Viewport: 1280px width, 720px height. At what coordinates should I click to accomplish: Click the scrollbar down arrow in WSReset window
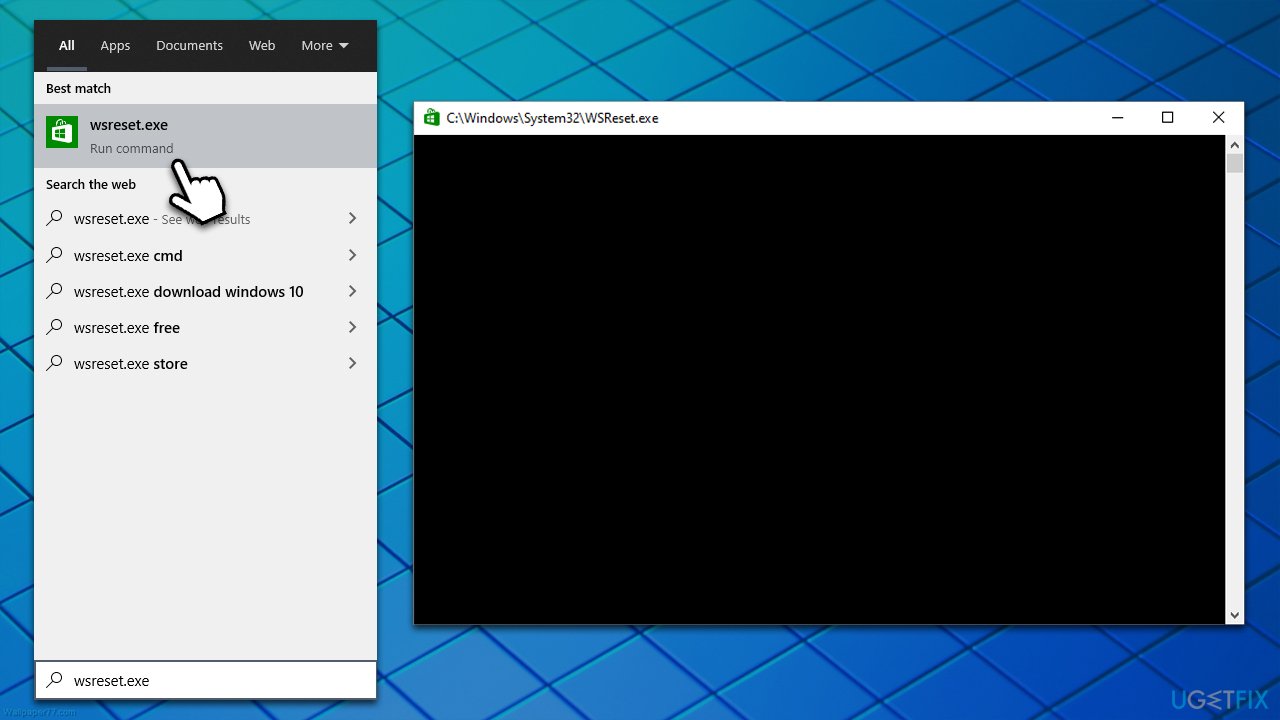(1233, 614)
